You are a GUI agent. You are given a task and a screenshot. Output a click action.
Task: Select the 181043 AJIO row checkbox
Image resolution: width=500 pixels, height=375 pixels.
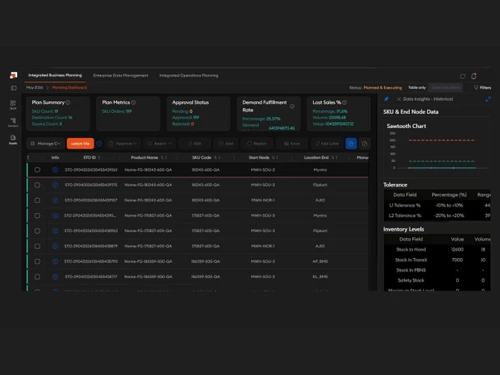point(37,200)
